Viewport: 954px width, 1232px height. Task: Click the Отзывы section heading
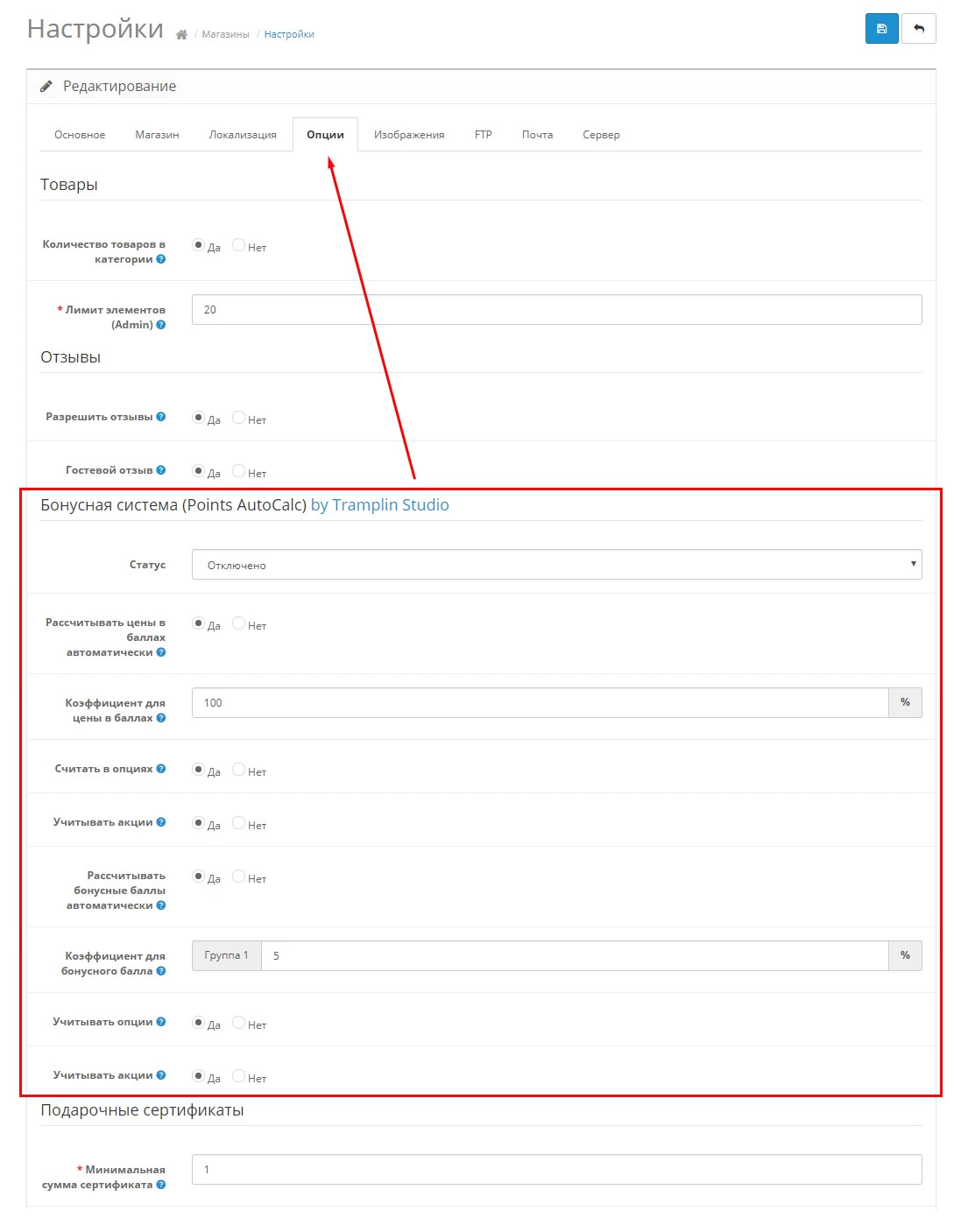point(71,357)
